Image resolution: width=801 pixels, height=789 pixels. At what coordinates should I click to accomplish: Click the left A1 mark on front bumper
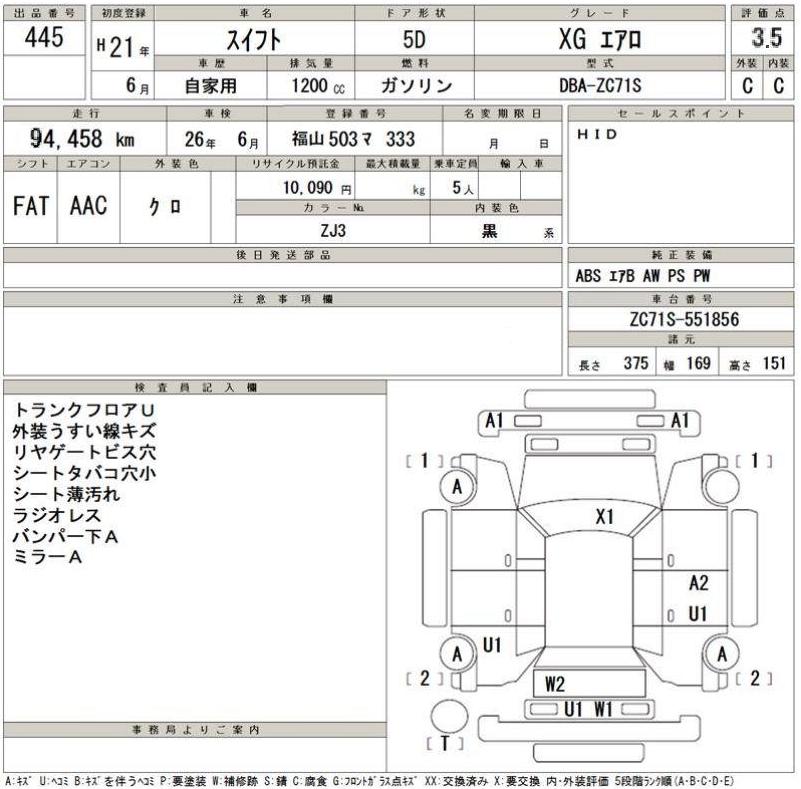click(x=493, y=421)
